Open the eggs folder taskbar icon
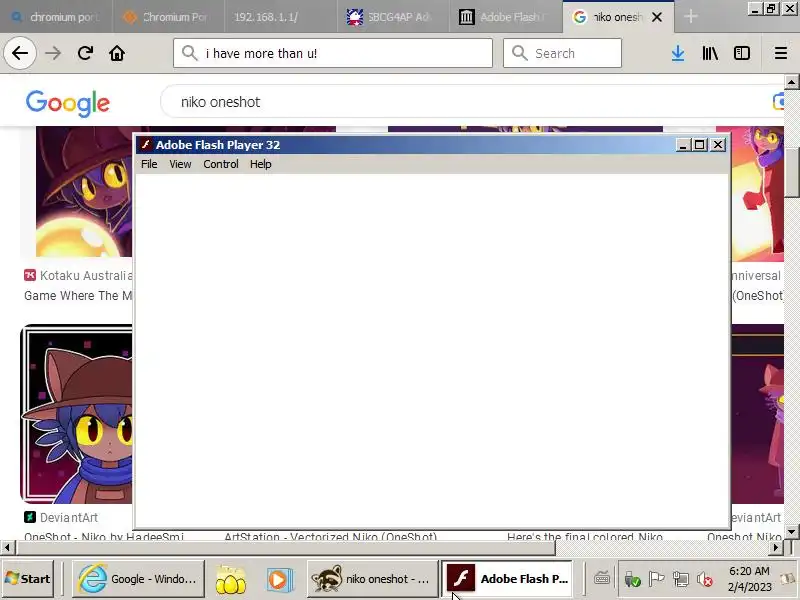Image resolution: width=800 pixels, height=600 pixels. pyautogui.click(x=231, y=579)
